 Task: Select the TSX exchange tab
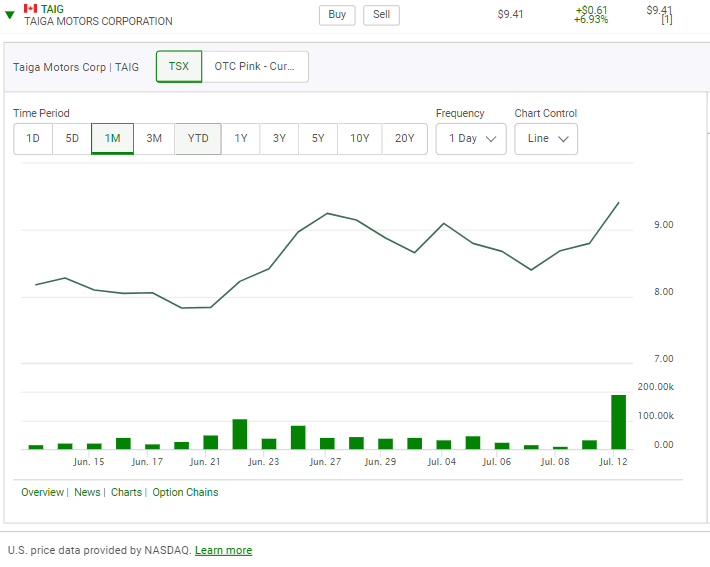pos(179,67)
